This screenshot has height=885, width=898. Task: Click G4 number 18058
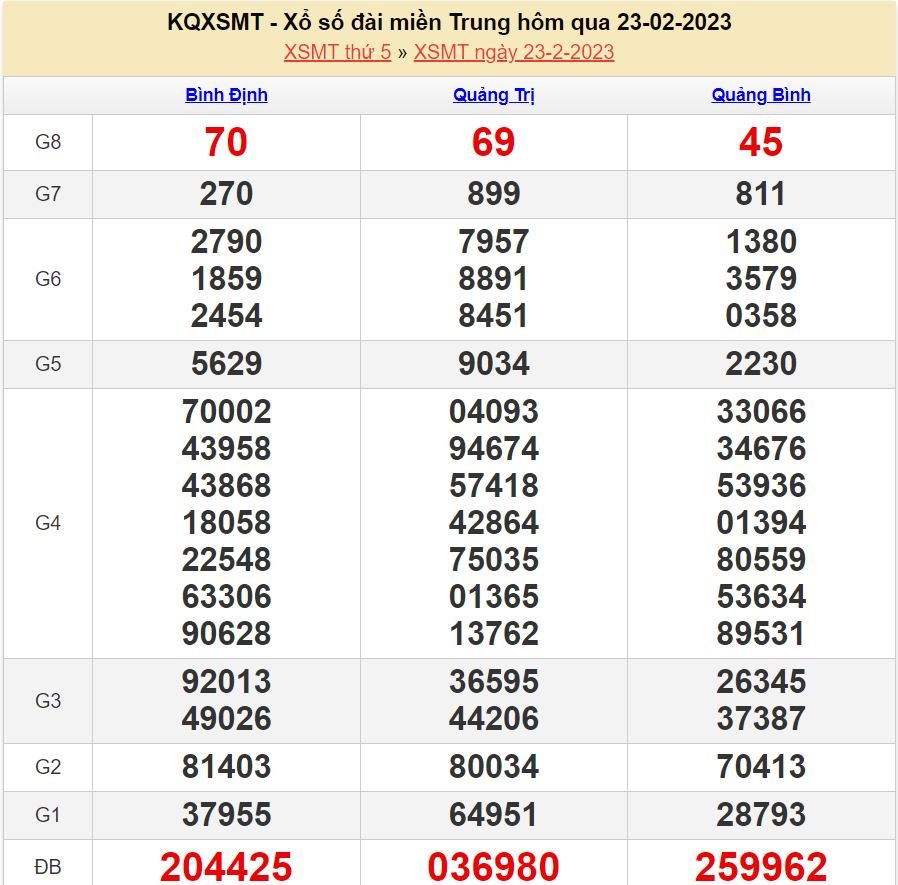[x=226, y=523]
